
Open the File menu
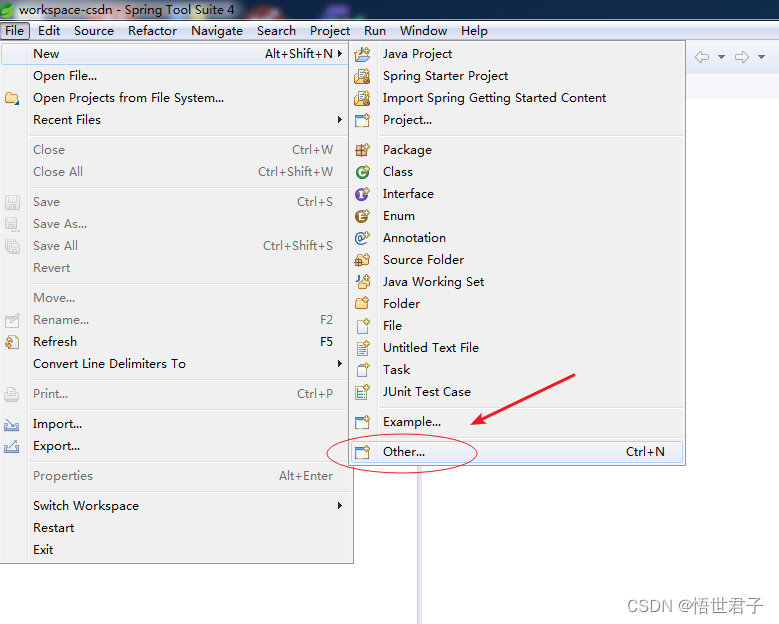coord(15,31)
